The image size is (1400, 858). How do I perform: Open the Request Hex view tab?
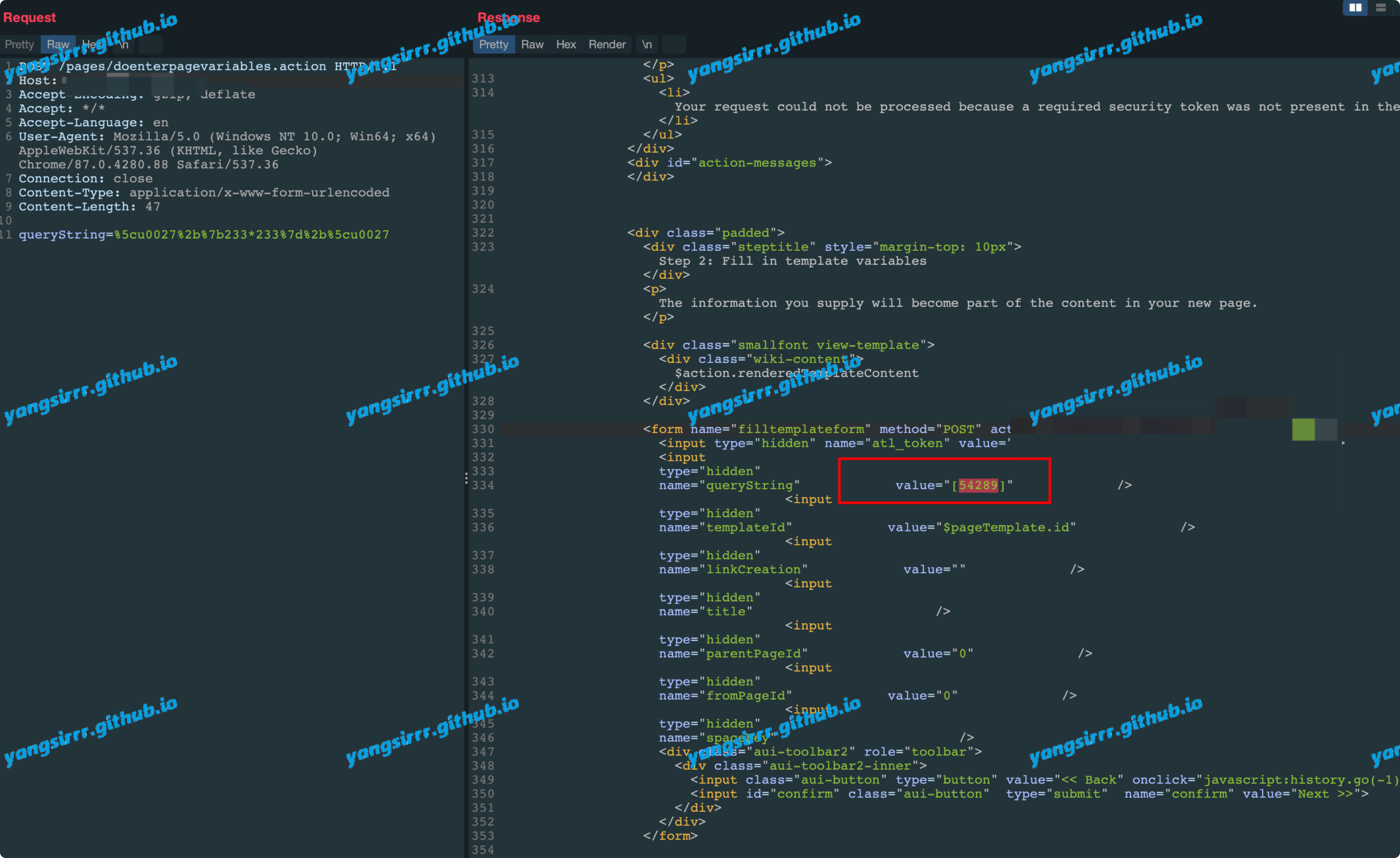coord(91,44)
